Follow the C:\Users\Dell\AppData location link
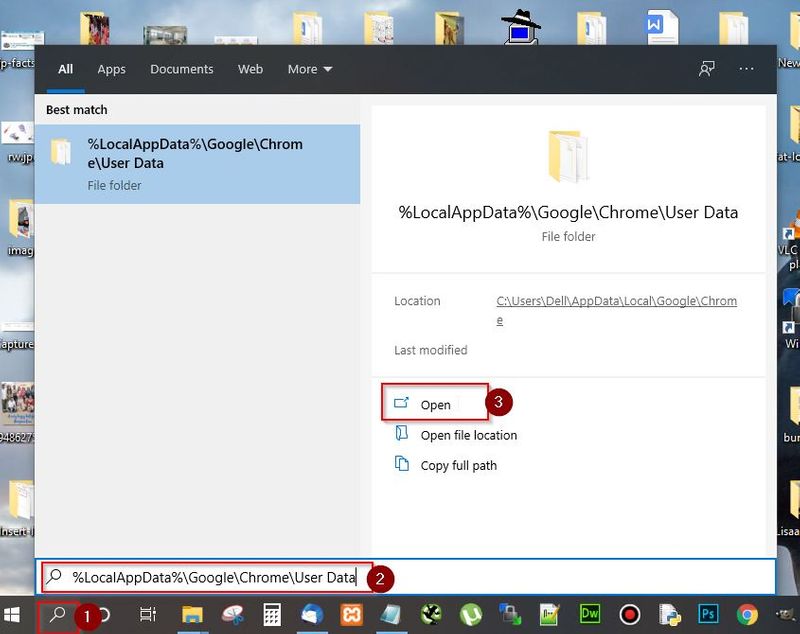800x634 pixels. coord(616,310)
